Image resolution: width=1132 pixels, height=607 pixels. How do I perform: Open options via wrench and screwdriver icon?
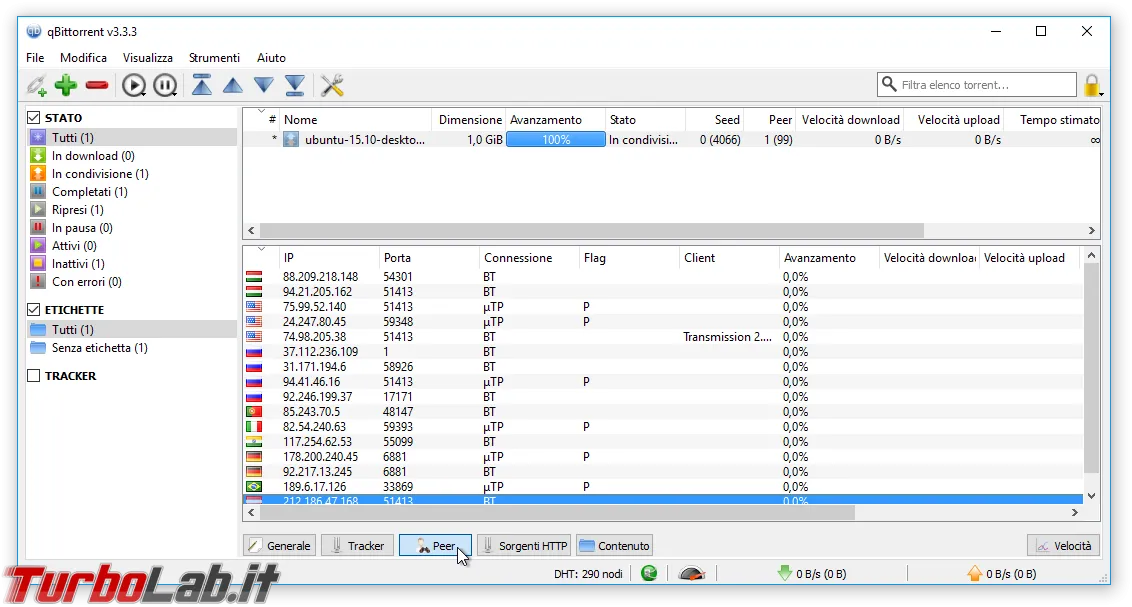tap(332, 85)
